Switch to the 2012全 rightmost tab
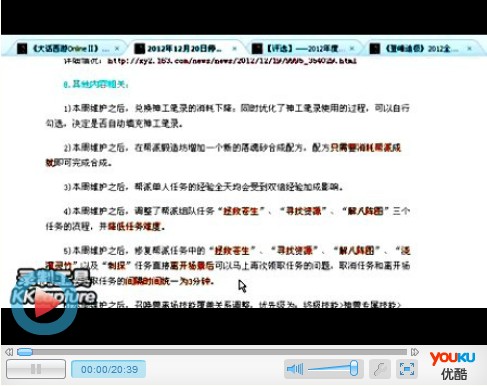Viewport: 487px width, 386px height. 423,49
